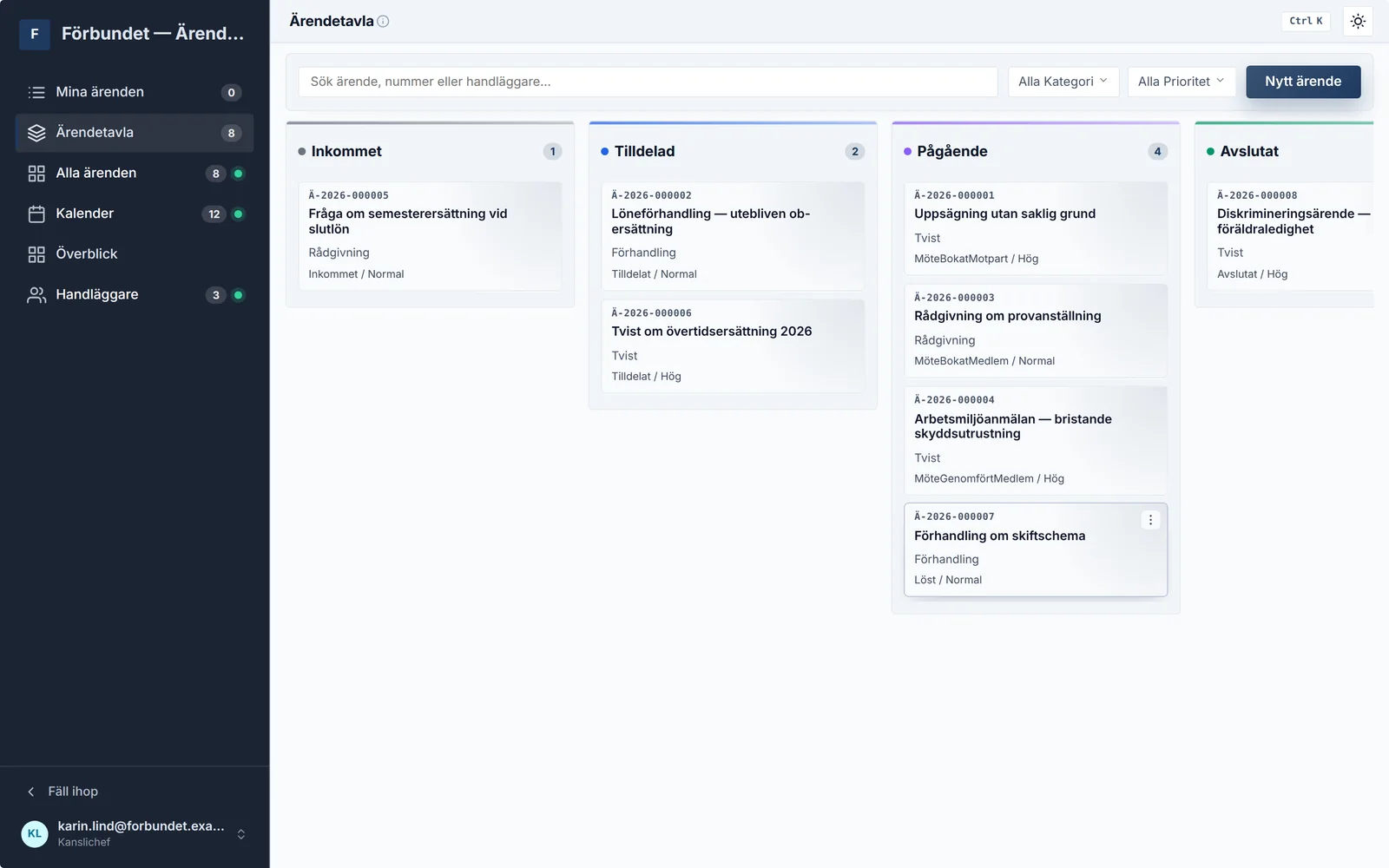Open case Löneförhandling — utebliven ob-ersättning
Viewport: 1389px width, 868px height.
point(733,235)
